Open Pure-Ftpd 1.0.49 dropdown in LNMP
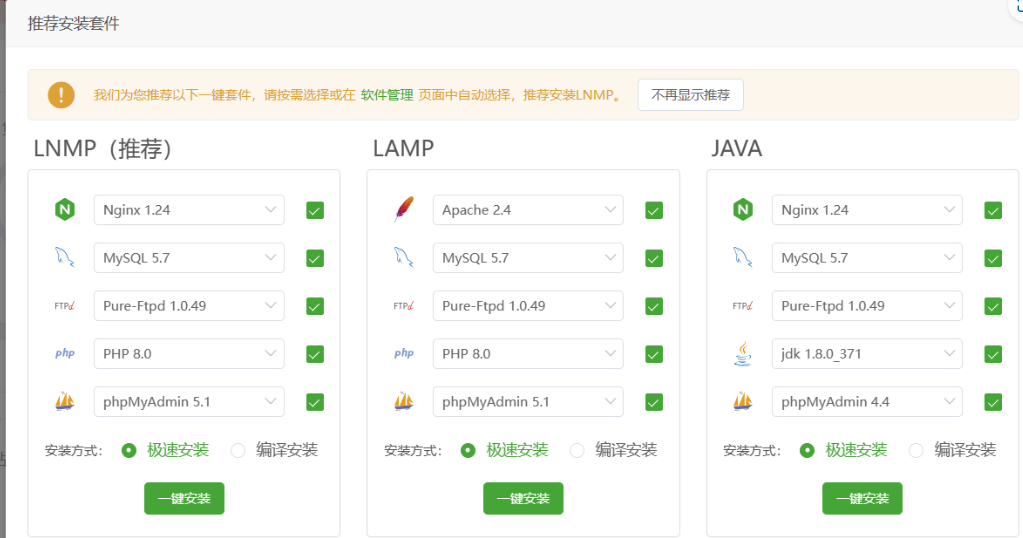This screenshot has width=1023, height=538. coord(189,305)
